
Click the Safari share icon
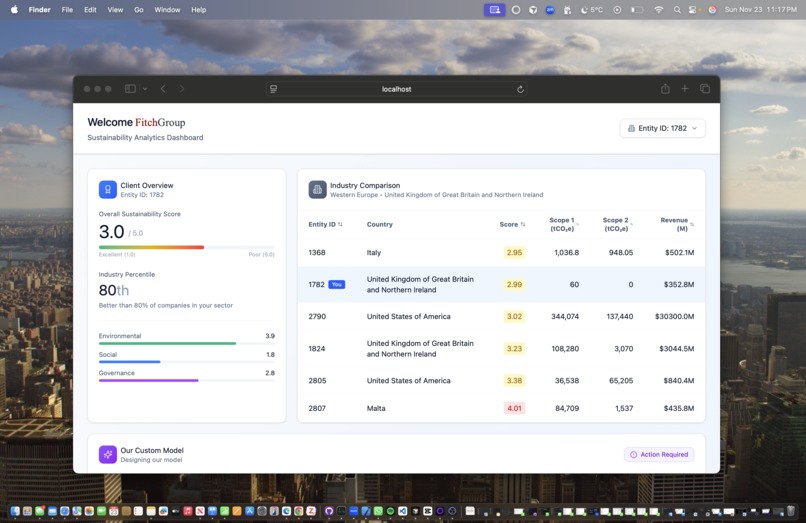pos(665,89)
